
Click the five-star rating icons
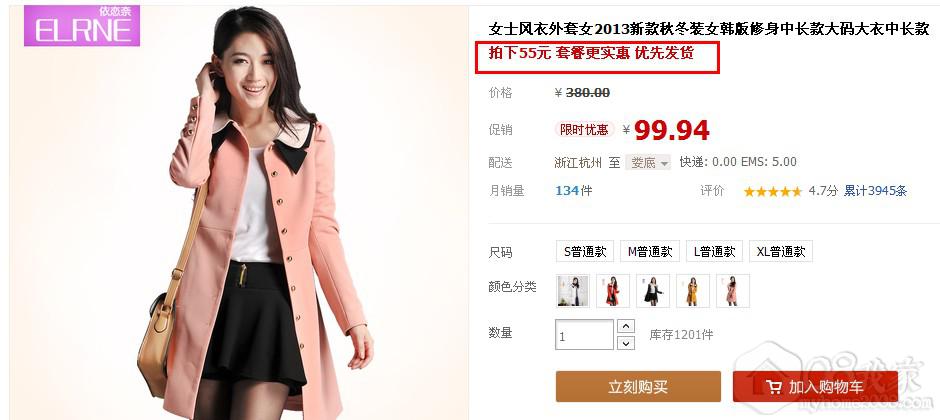click(x=772, y=192)
